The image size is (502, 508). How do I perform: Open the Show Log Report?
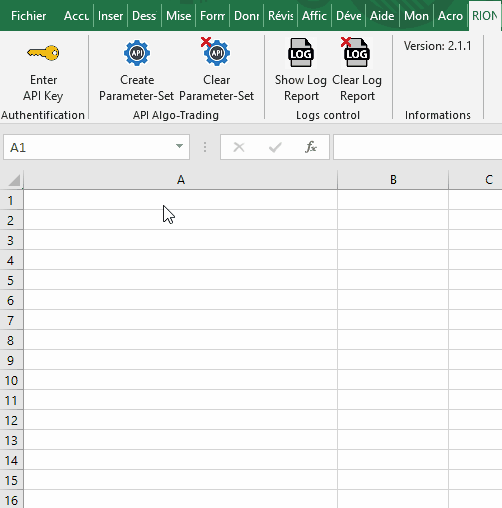click(x=301, y=70)
